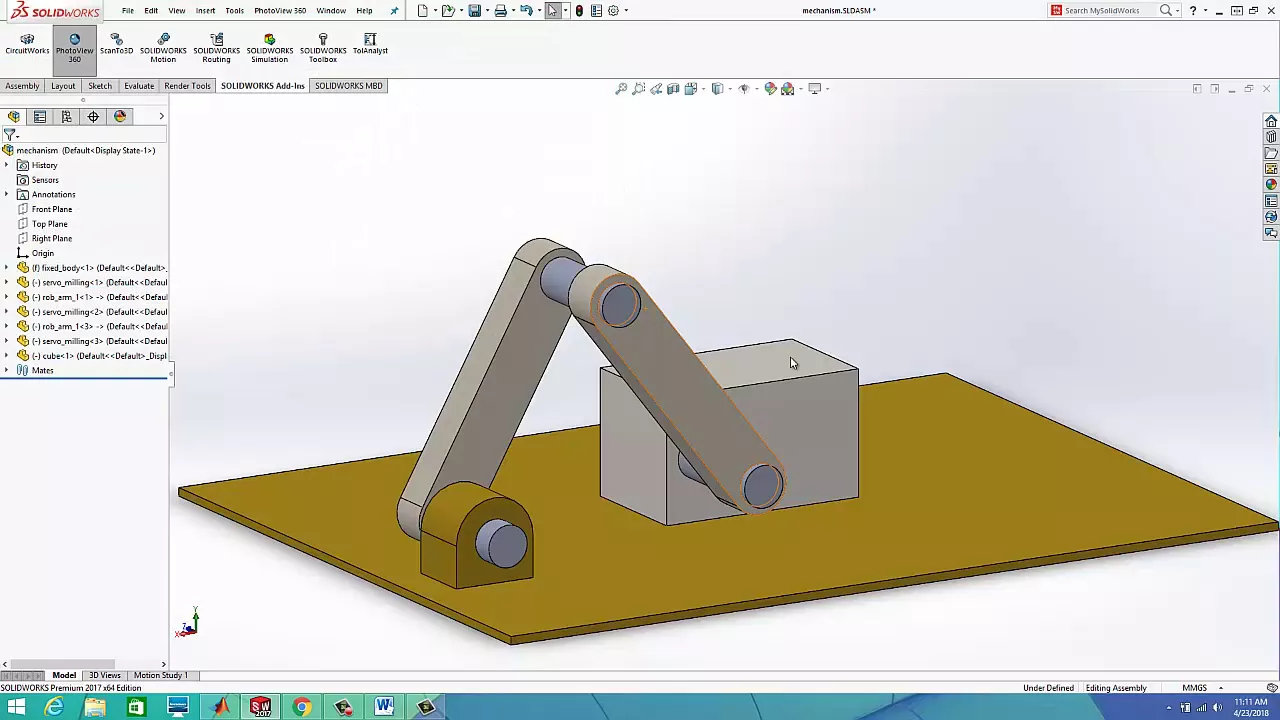The width and height of the screenshot is (1280, 720).
Task: Switch to the Assembly tab
Action: click(22, 86)
